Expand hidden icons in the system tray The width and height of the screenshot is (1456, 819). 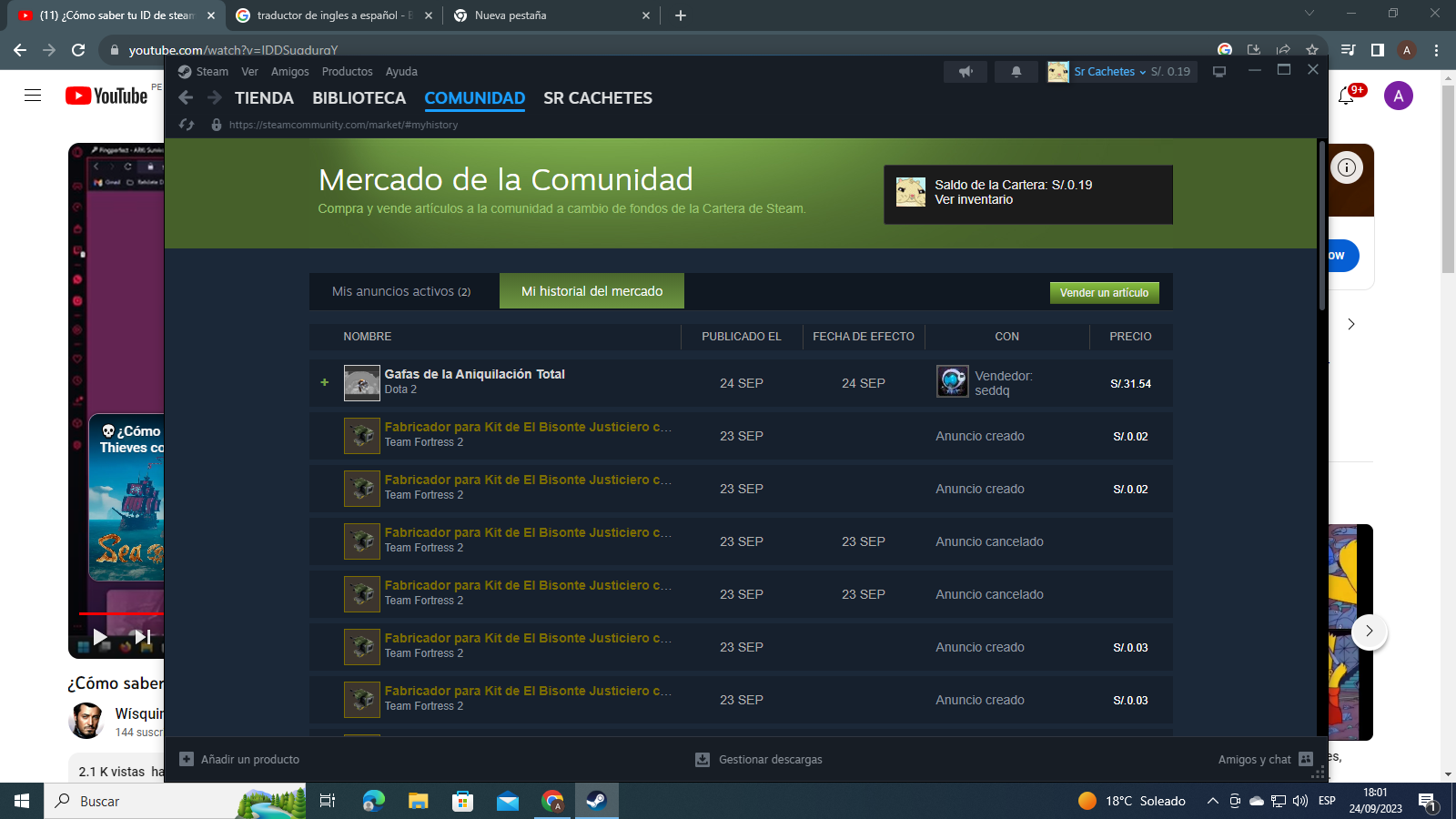pos(1211,802)
